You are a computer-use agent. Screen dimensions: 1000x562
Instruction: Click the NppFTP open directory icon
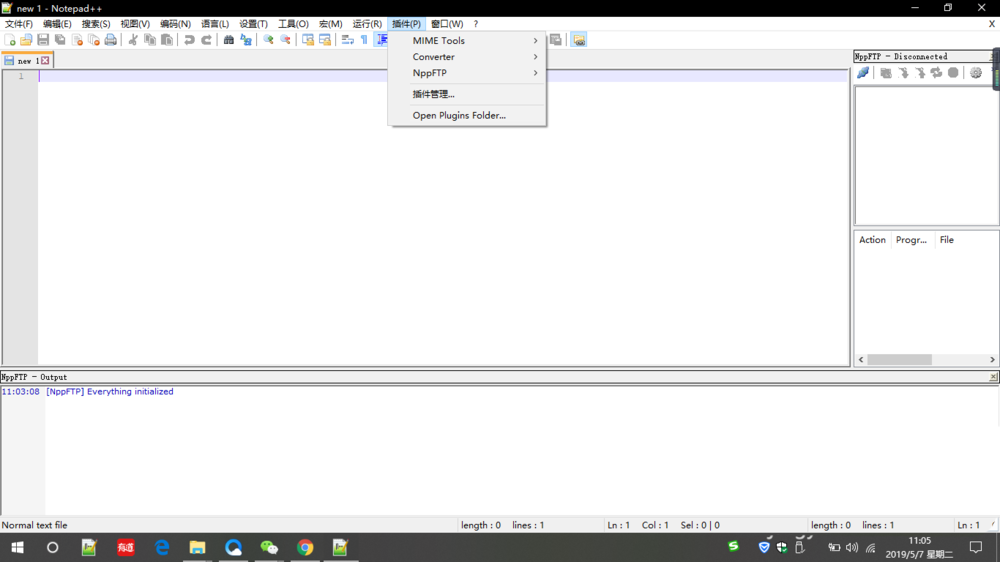pyautogui.click(x=886, y=73)
